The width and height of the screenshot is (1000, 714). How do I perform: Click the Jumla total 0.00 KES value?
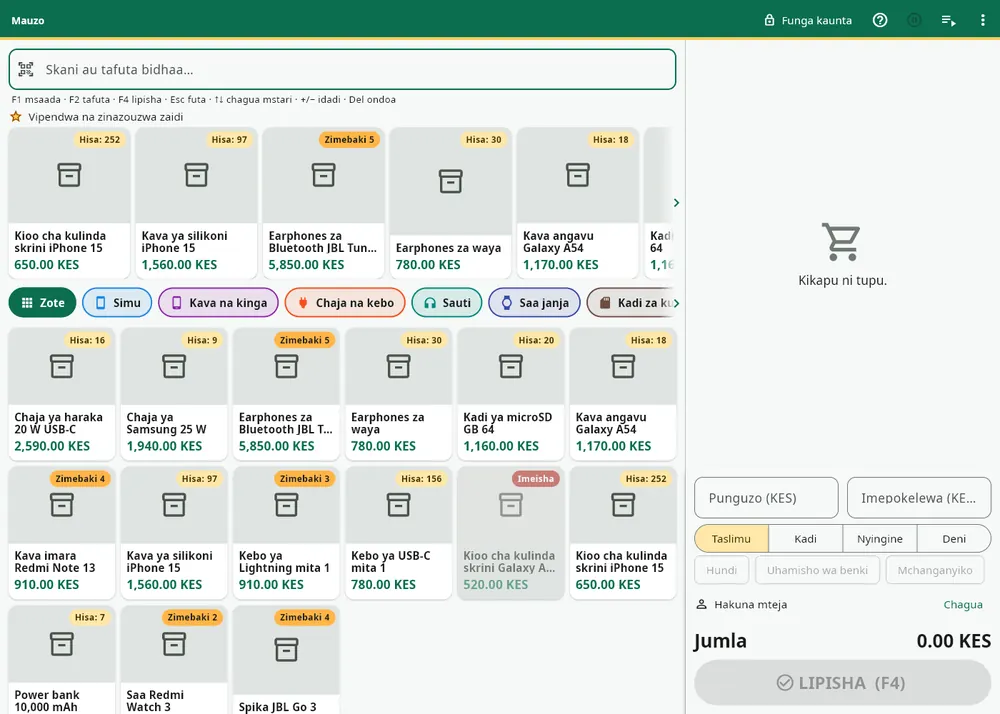[x=953, y=641]
